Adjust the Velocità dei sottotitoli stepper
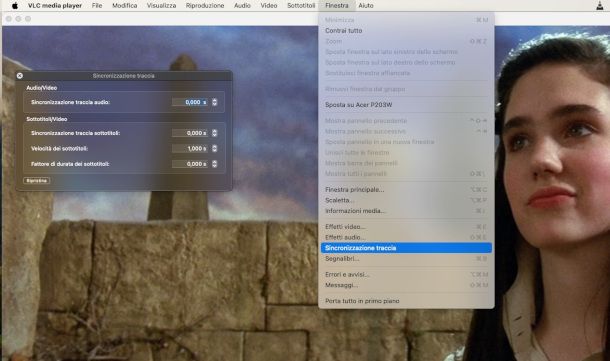 pyautogui.click(x=214, y=149)
